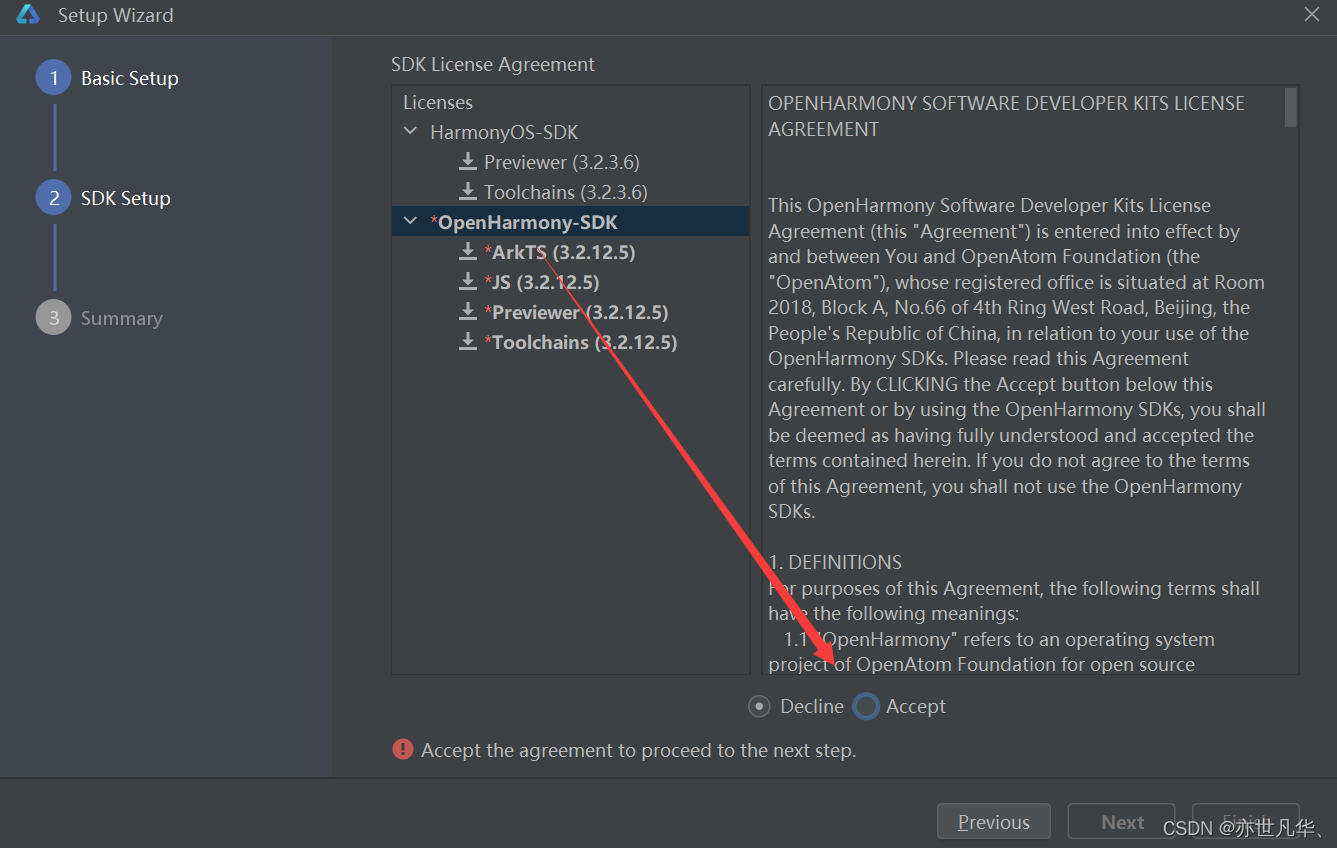
Task: Click 'Accept the agreement to proceed' message
Action: coord(639,750)
